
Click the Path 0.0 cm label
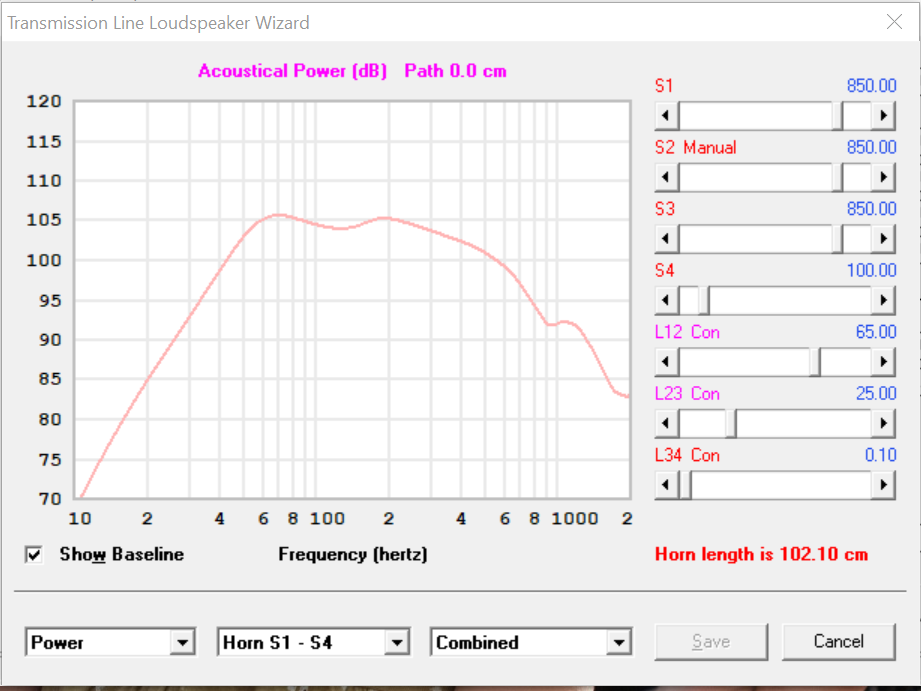pos(455,71)
